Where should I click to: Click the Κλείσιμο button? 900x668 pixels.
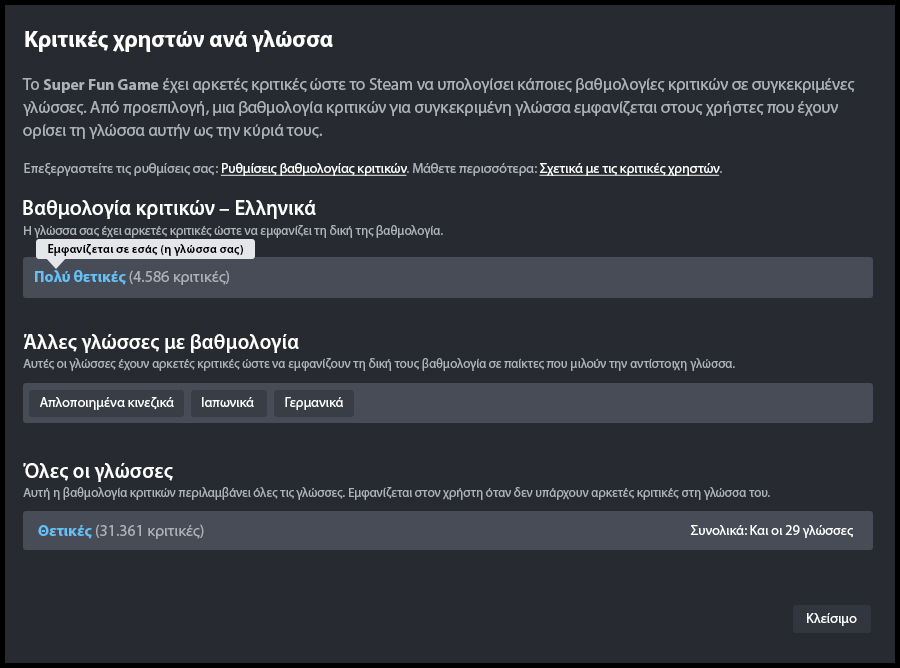pos(831,619)
